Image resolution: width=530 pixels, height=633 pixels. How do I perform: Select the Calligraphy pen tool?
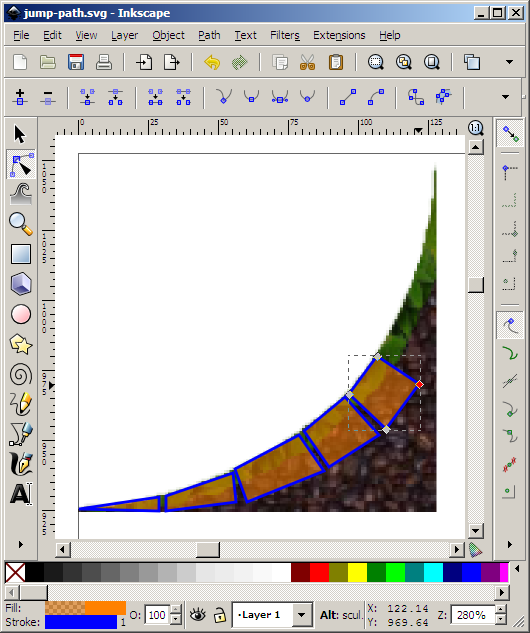pyautogui.click(x=21, y=463)
